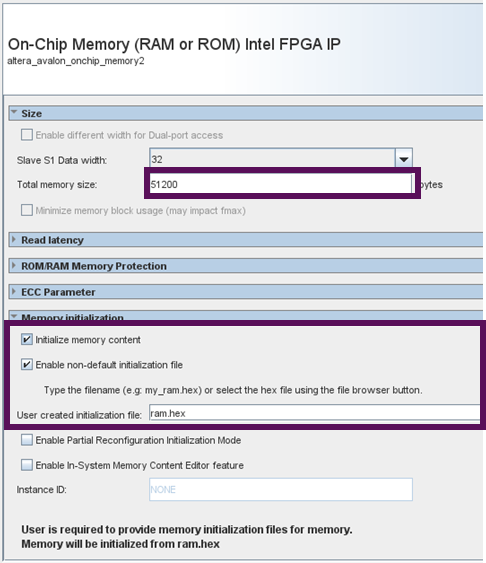Click the ROM/RAM Memory Protection header label
Viewport: 486px width, 563px height.
point(94,266)
